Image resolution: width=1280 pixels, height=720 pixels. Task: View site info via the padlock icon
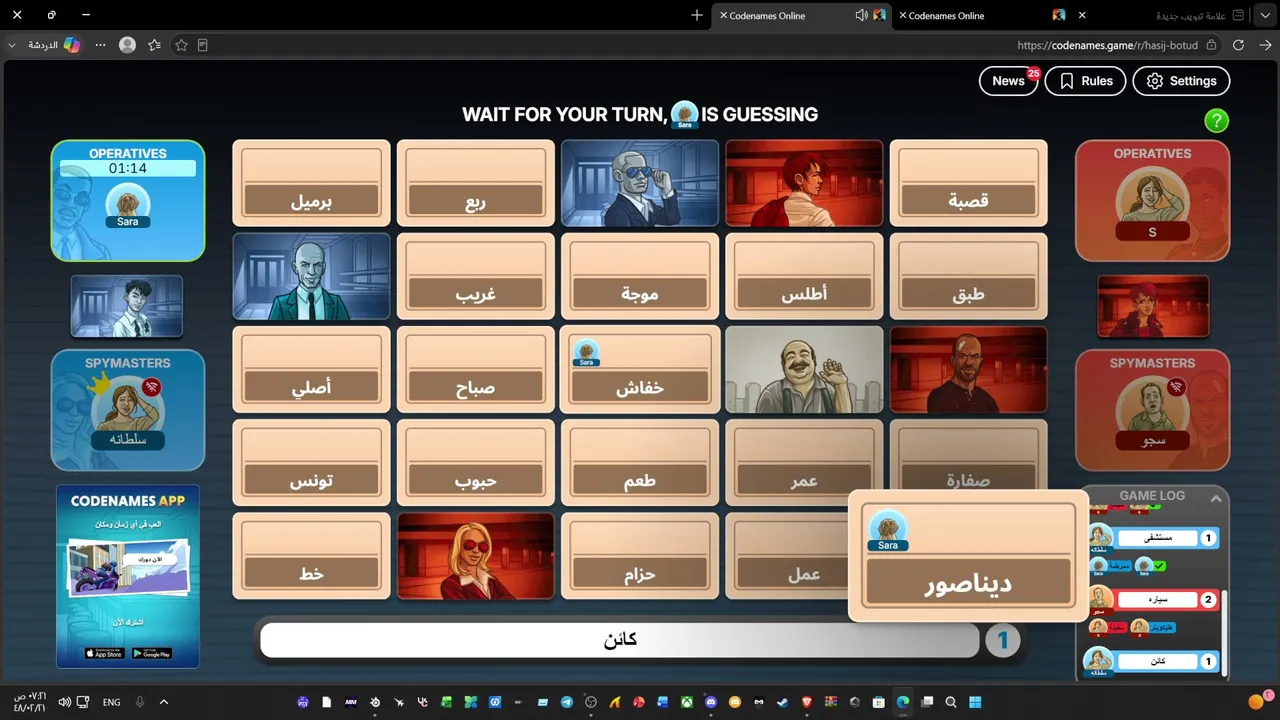(x=1211, y=45)
